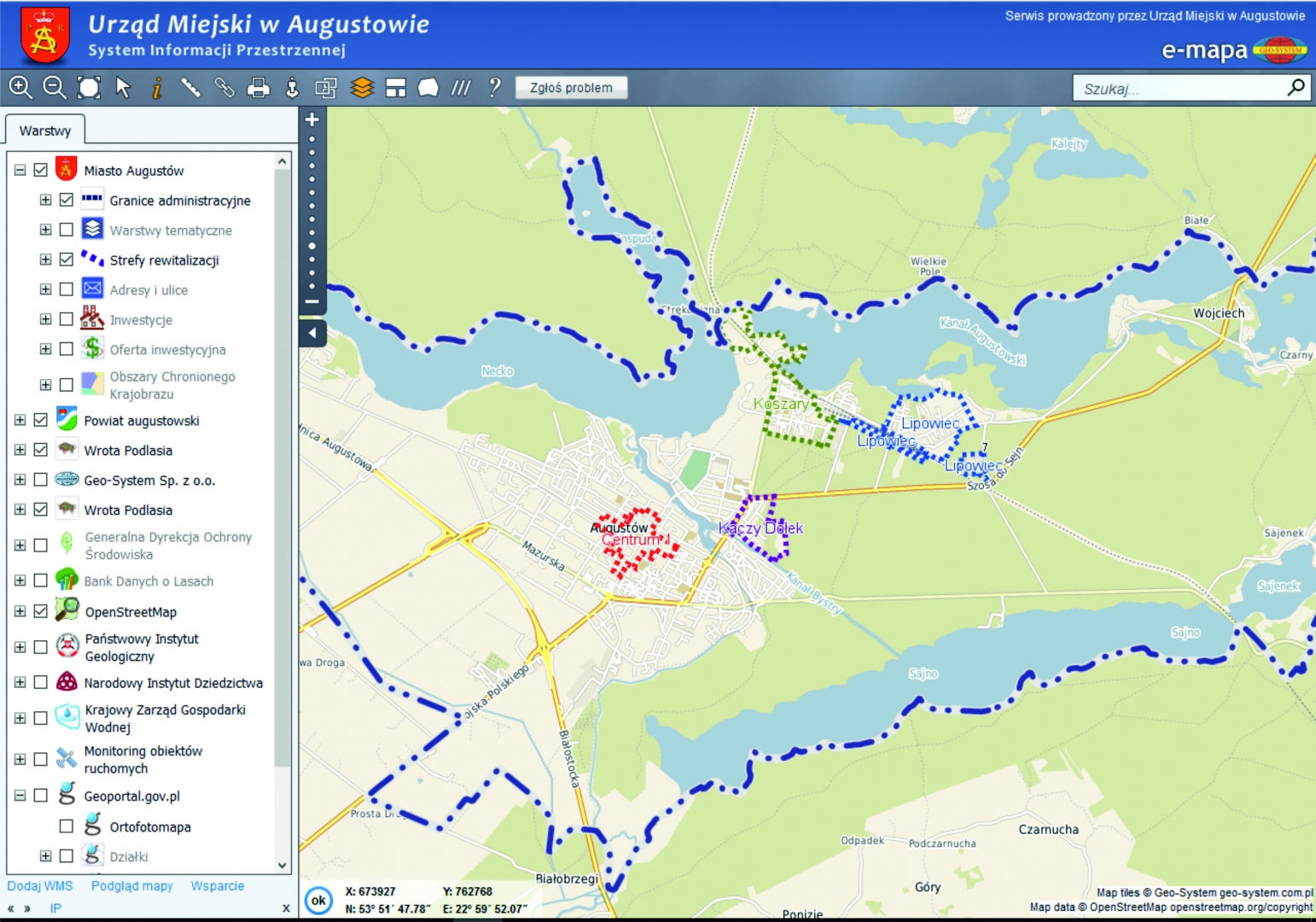The width and height of the screenshot is (1316, 922).
Task: Expand Narodowy Instytut Dziedzictwa node
Action: (20, 683)
